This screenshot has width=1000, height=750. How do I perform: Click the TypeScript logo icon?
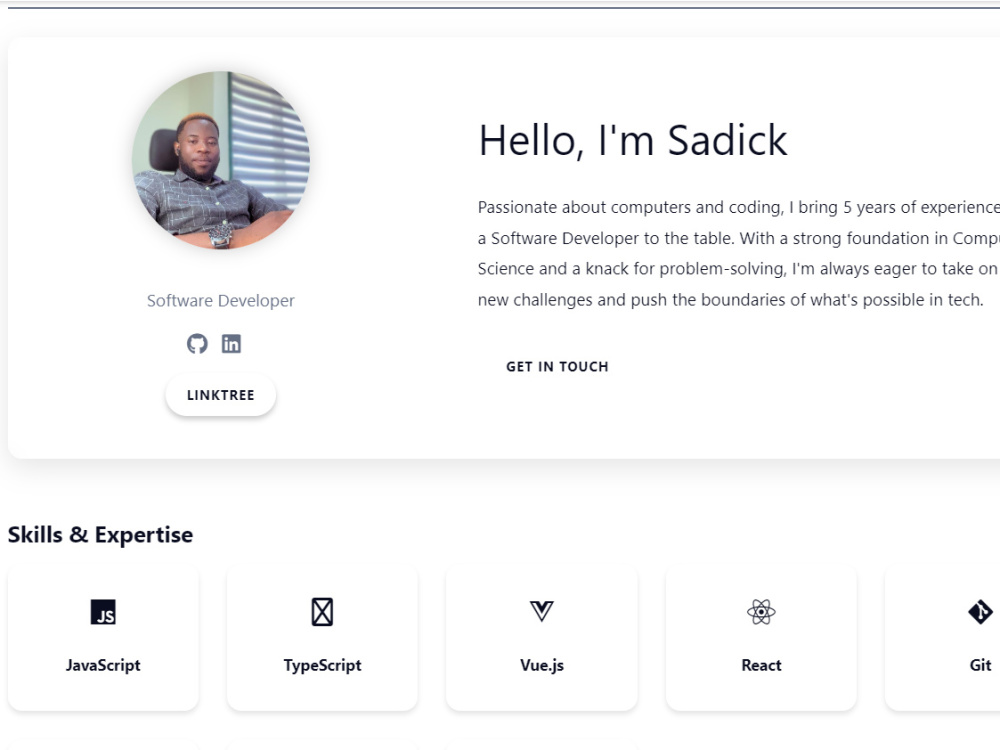pyautogui.click(x=322, y=612)
